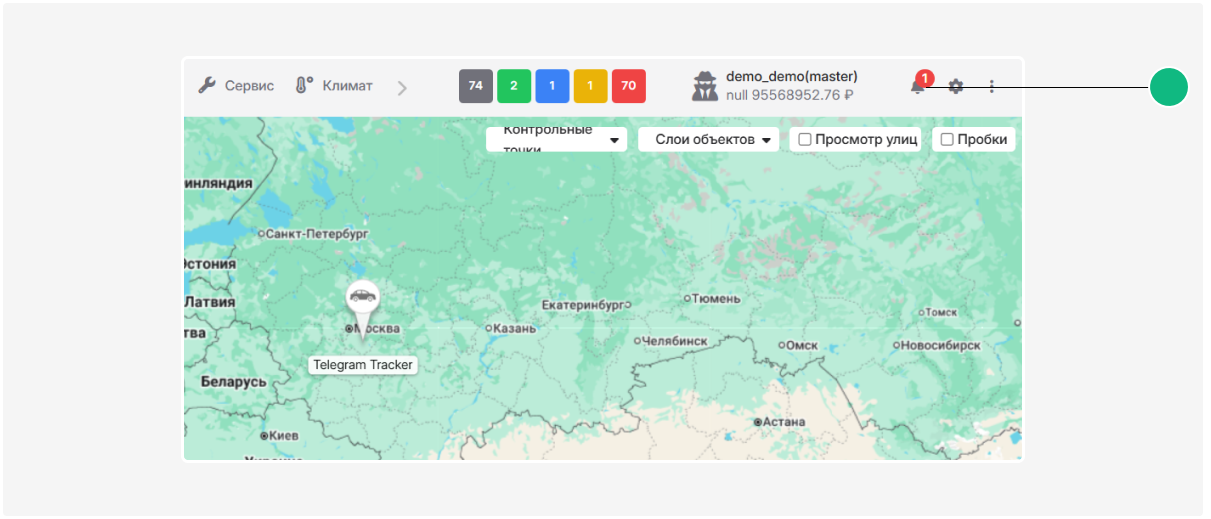
Task: Open the three-dot more options menu
Action: pos(992,87)
